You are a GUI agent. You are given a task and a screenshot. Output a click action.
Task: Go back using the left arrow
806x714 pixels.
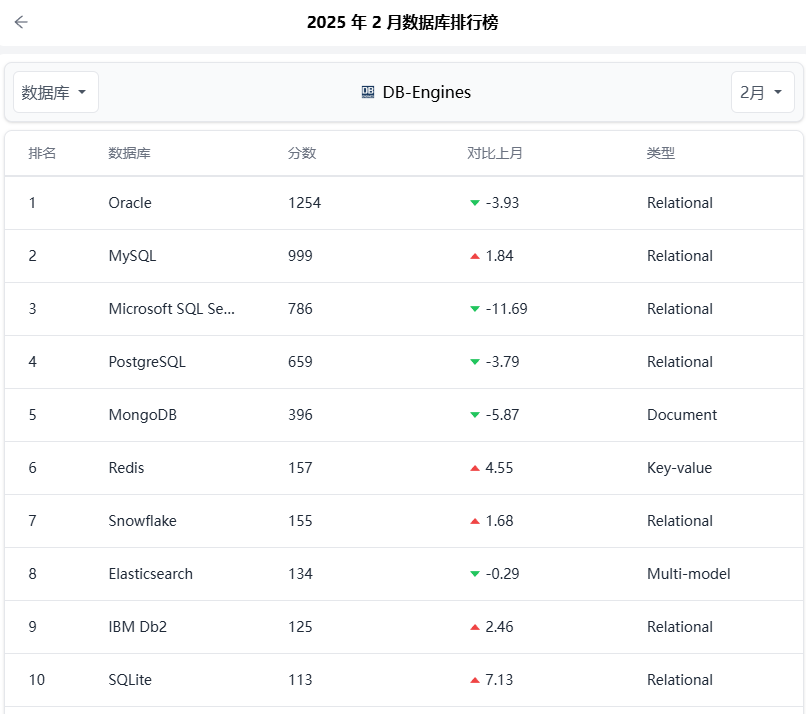pos(21,22)
